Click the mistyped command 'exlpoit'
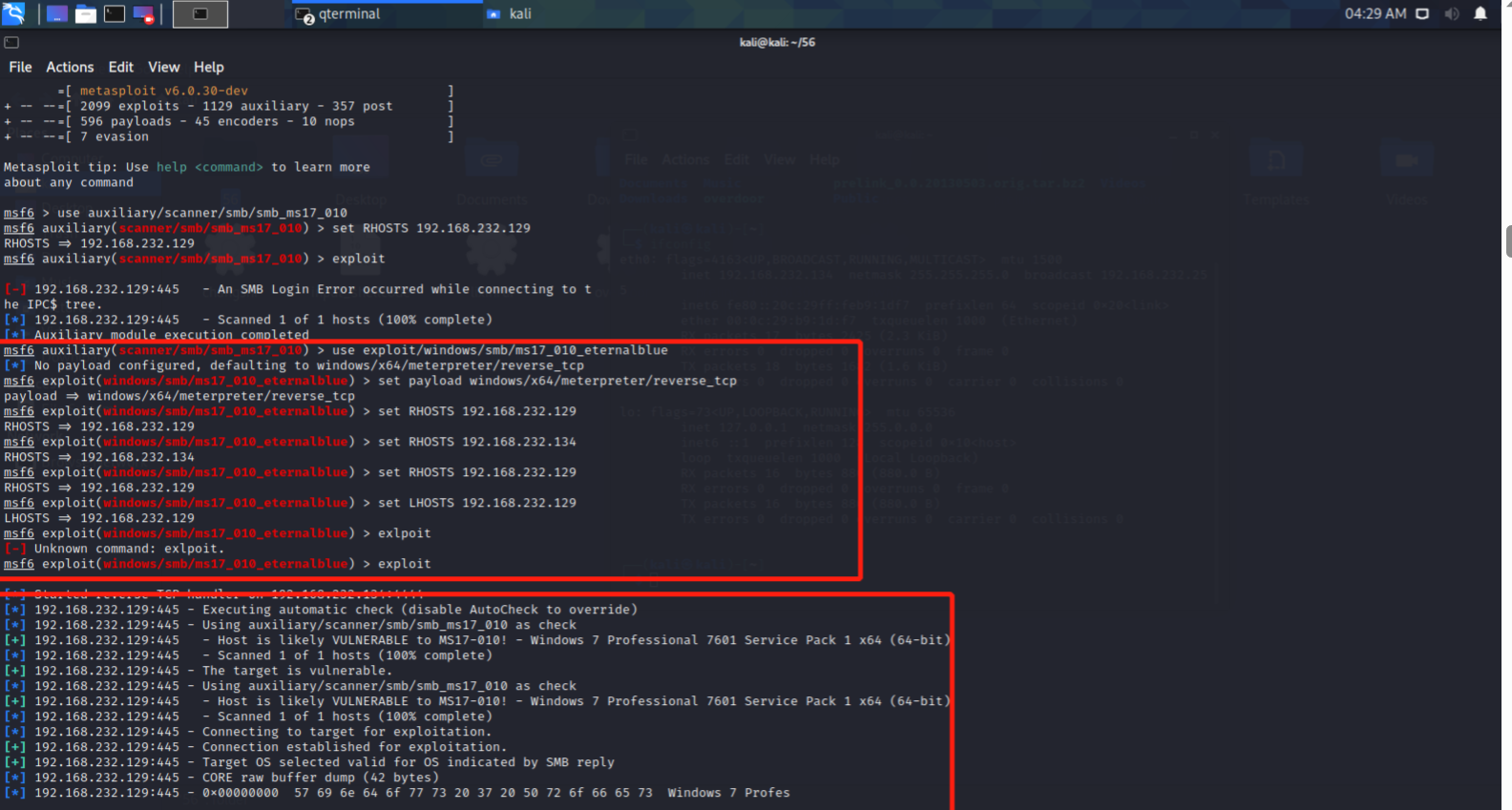The width and height of the screenshot is (1512, 810). 405,533
